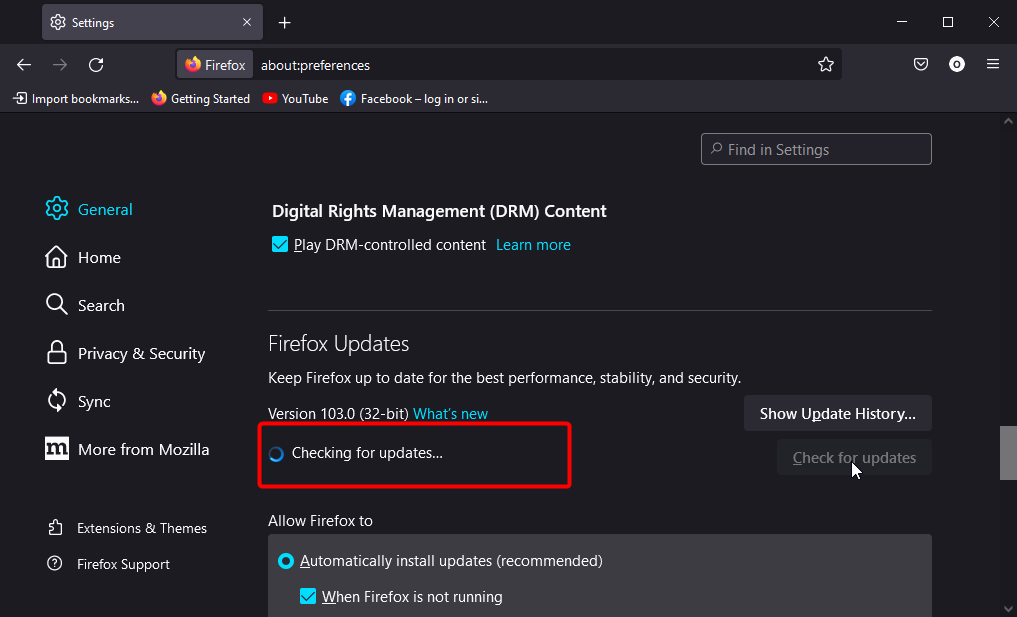
Task: Open the Home settings category
Action: [x=83, y=258]
